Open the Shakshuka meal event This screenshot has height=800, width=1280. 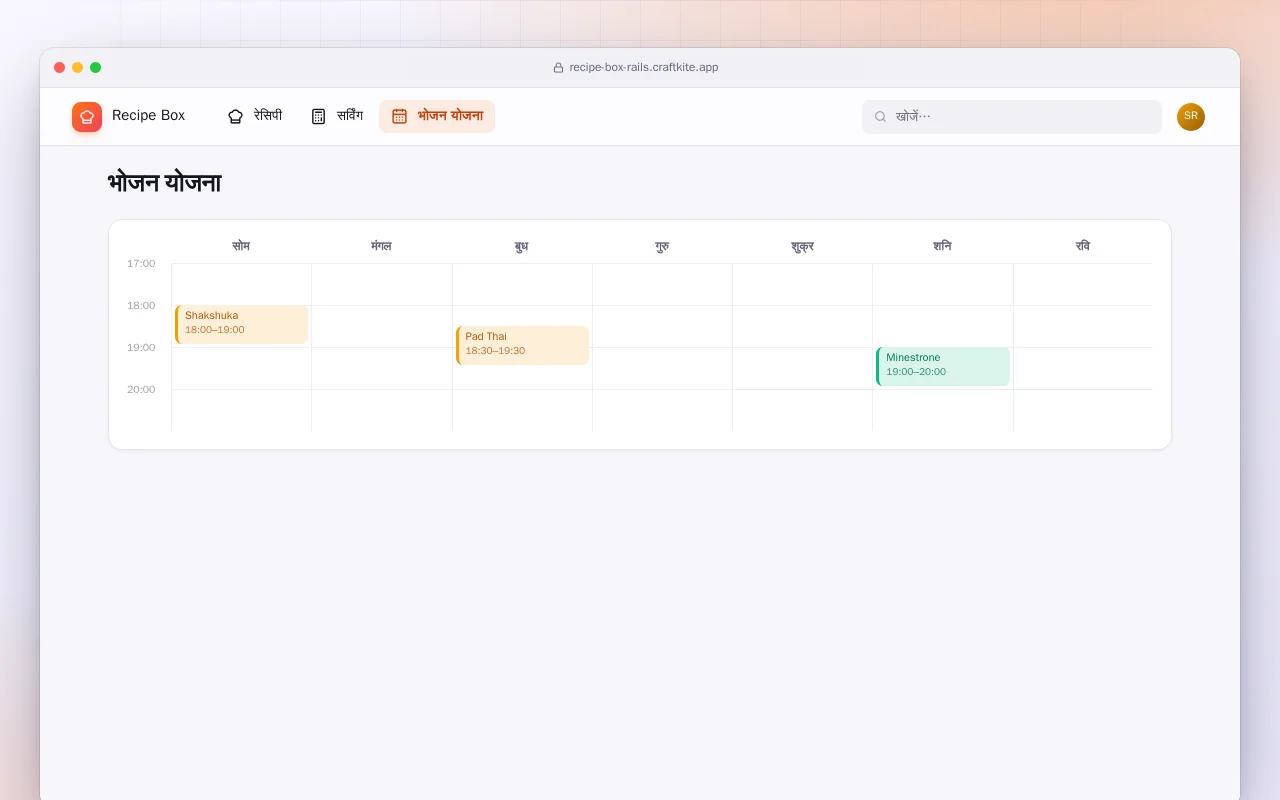pos(241,324)
